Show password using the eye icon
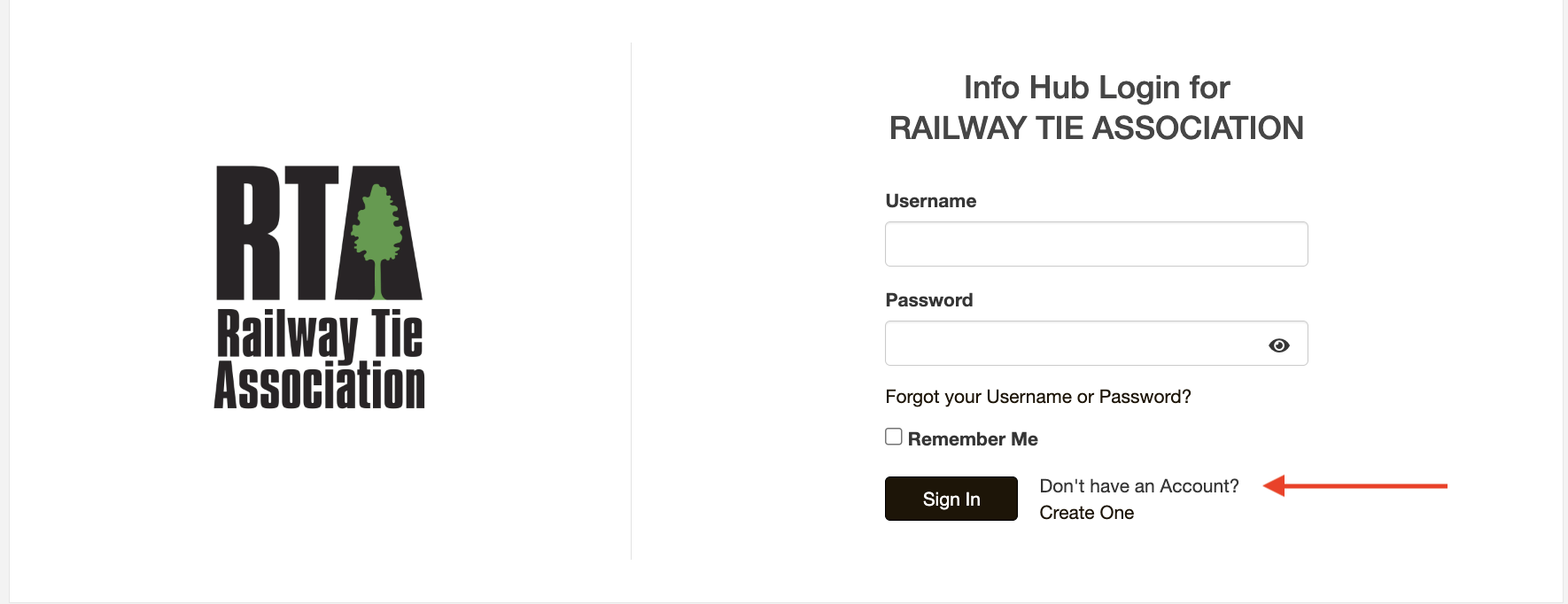The width and height of the screenshot is (1568, 604). click(1278, 345)
